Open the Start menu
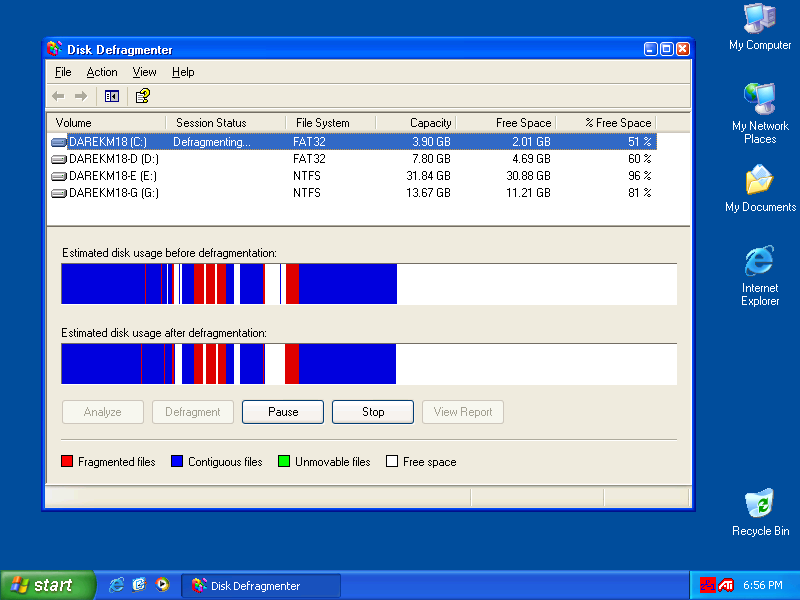The image size is (800, 600). (47, 585)
